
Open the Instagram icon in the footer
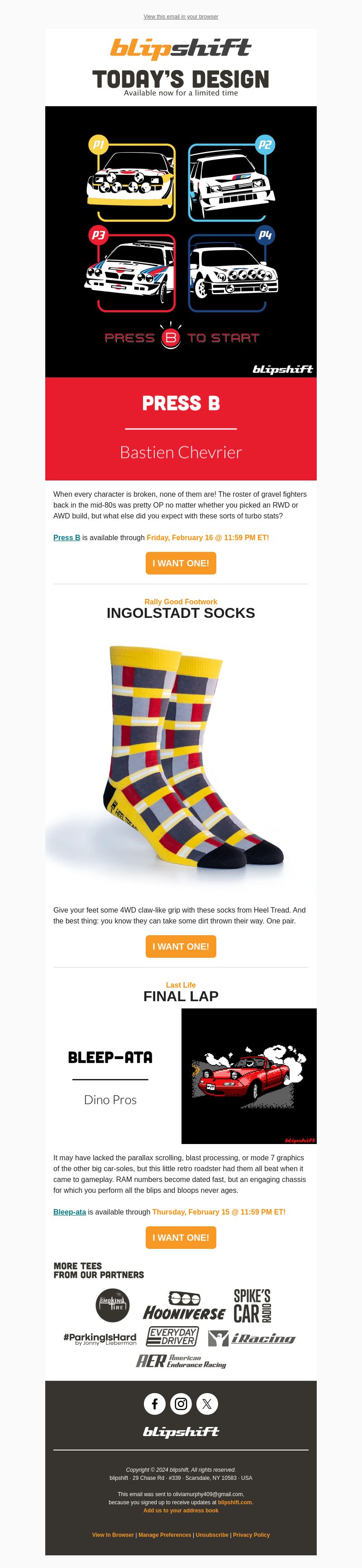pos(181,1403)
